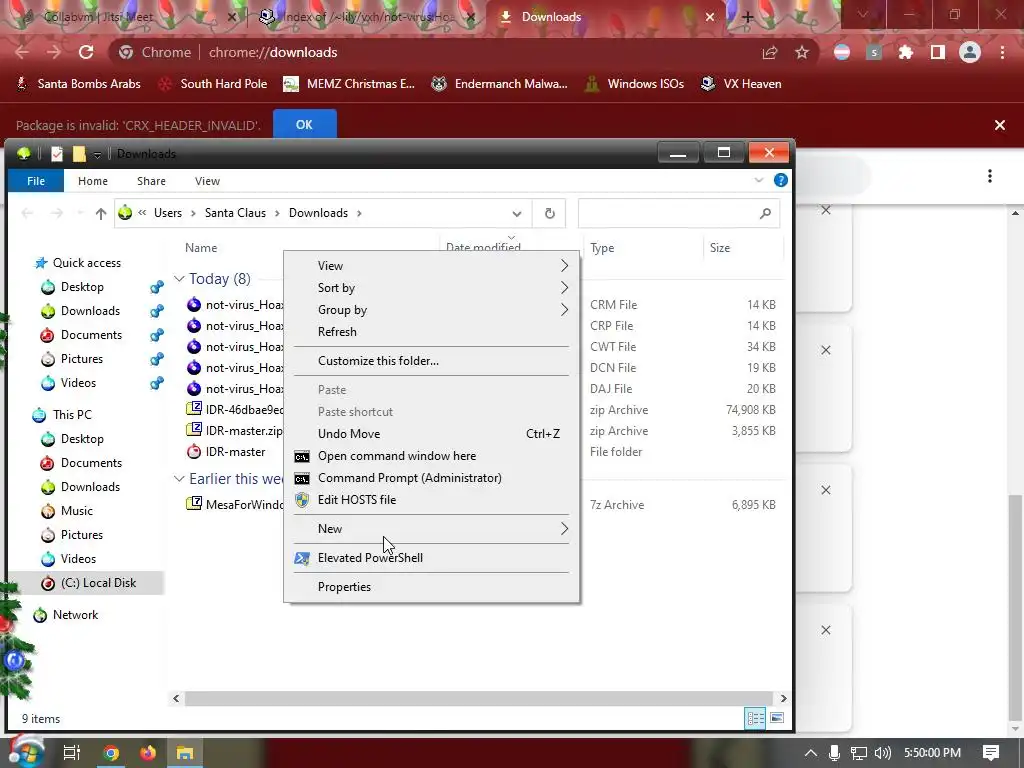Expand the Explorer ribbon chevron
The height and width of the screenshot is (768, 1024).
point(758,180)
